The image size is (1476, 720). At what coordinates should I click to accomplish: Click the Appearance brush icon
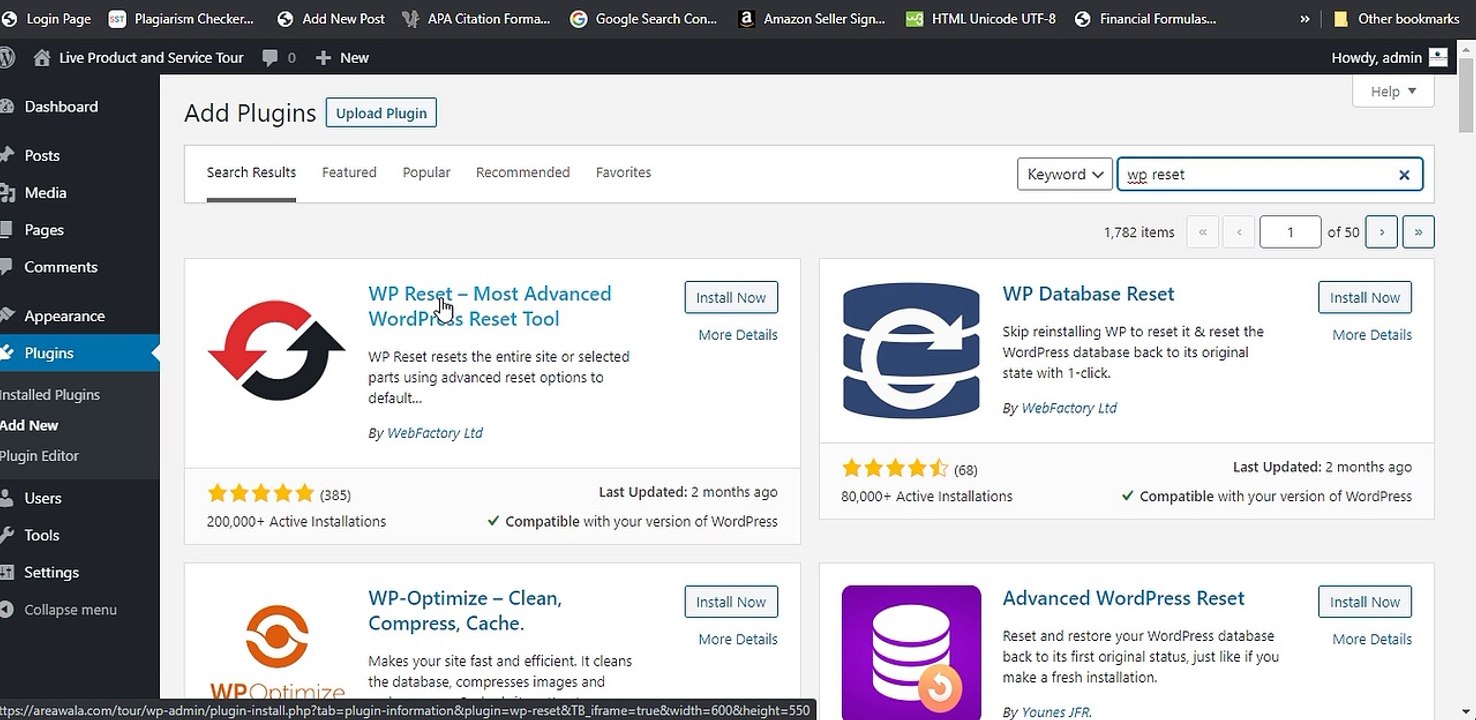[7, 315]
